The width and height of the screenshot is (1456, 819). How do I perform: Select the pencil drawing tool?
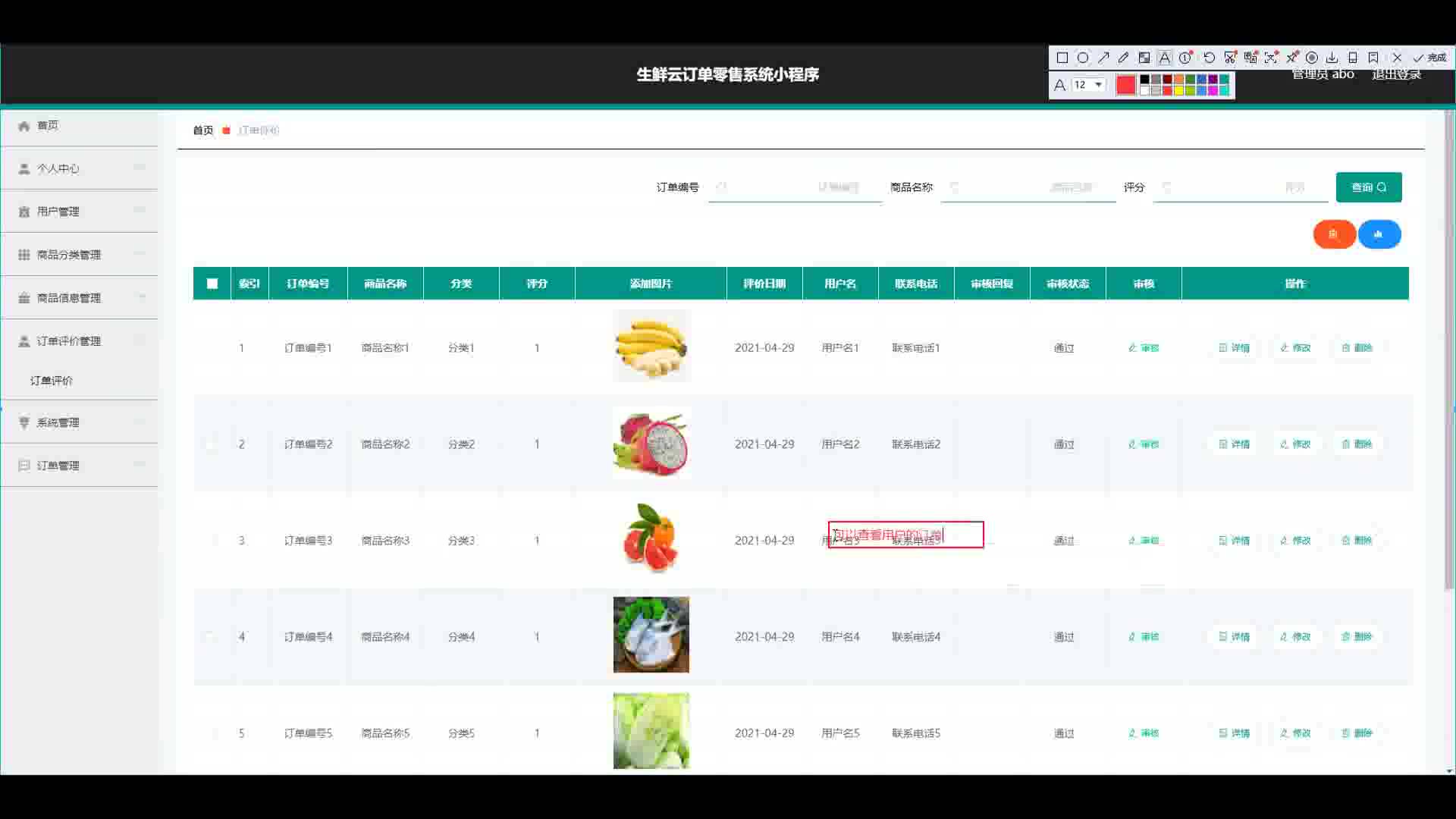[1124, 58]
